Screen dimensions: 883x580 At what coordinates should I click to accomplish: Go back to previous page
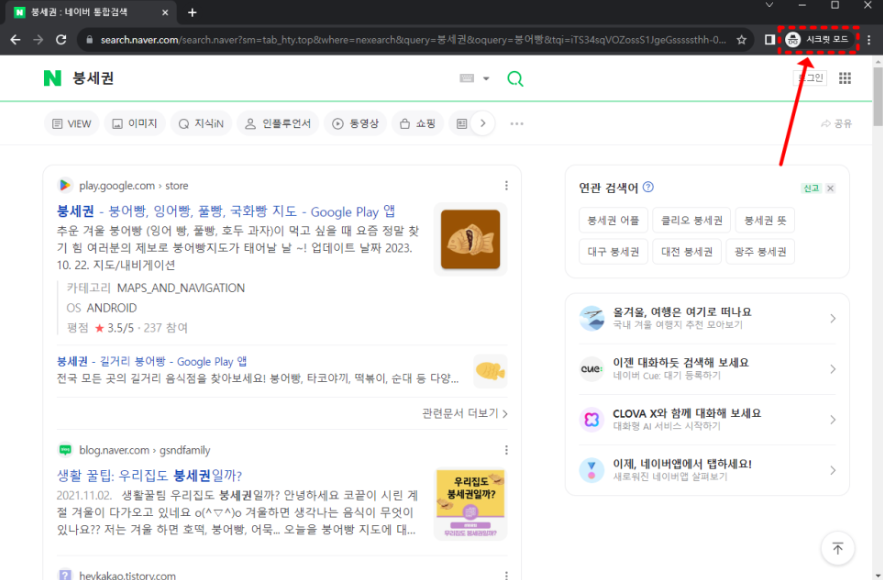point(15,39)
